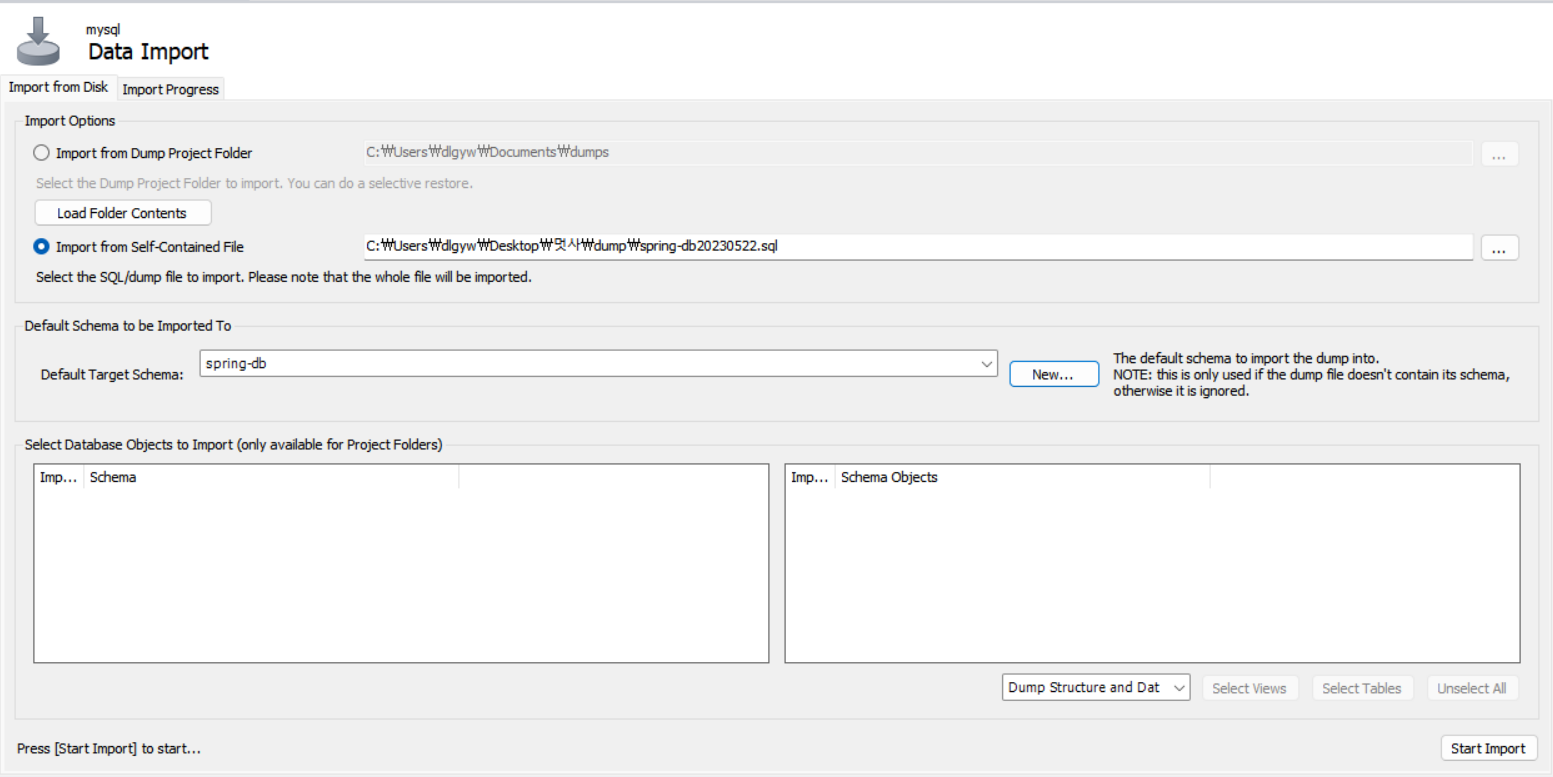
Task: Browse for dump project folder path
Action: point(1499,154)
